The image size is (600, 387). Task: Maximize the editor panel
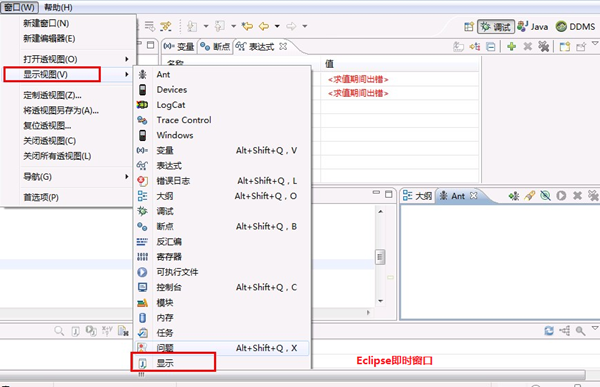[389, 194]
